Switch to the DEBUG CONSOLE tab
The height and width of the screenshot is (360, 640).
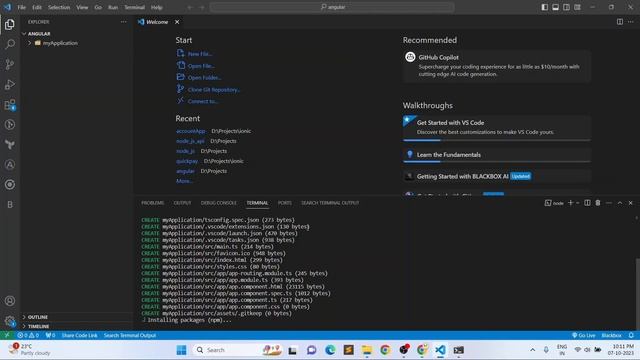218,203
